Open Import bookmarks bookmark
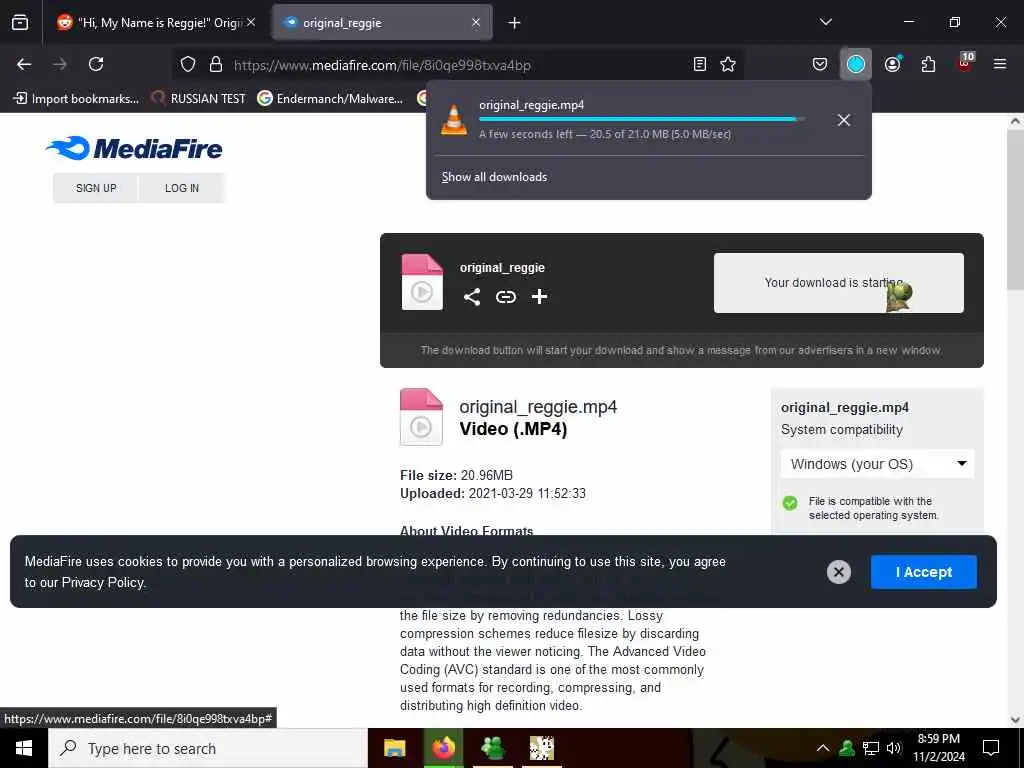Image resolution: width=1024 pixels, height=768 pixels. pos(76,99)
